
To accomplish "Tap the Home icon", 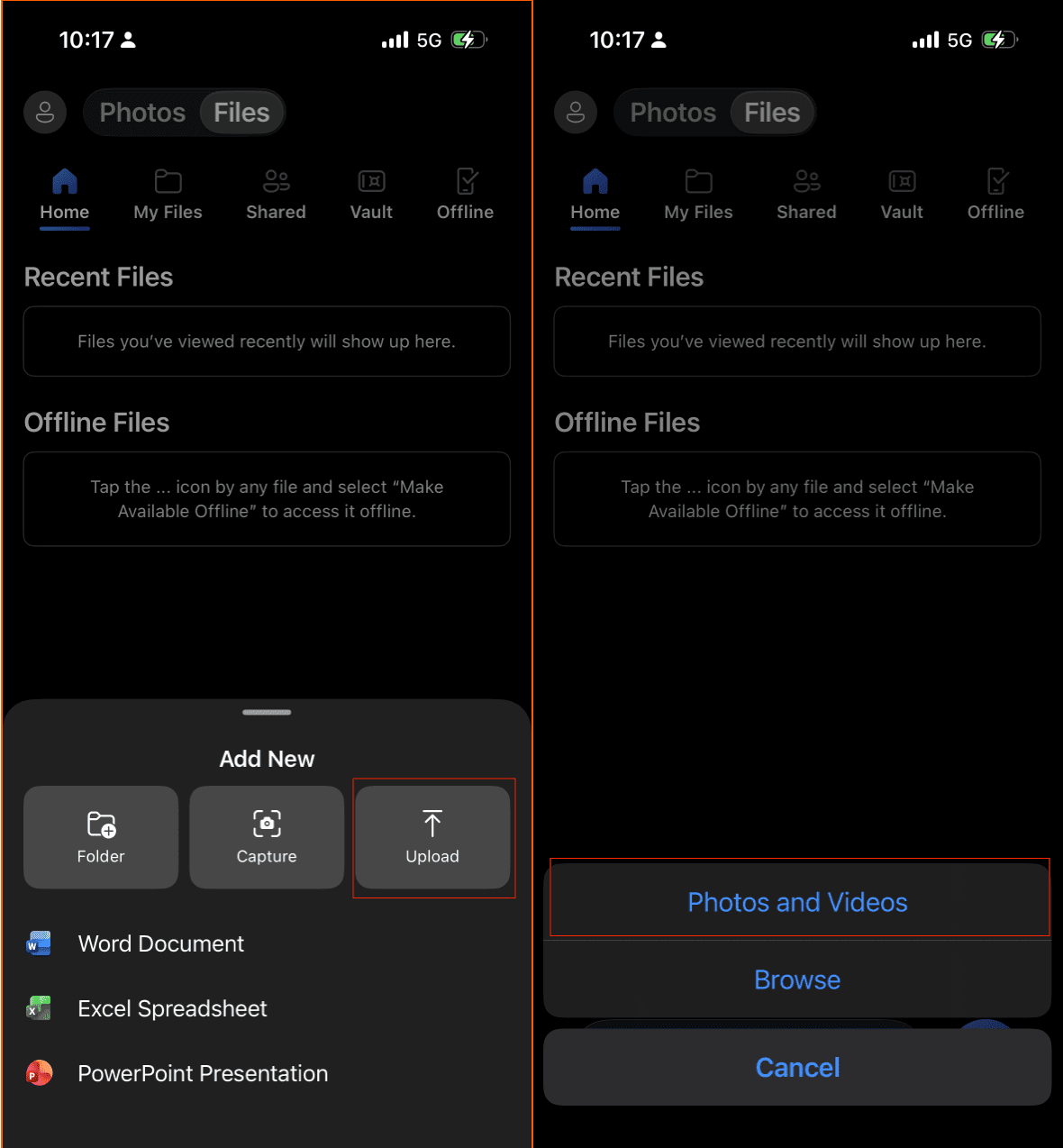I will click(x=64, y=195).
